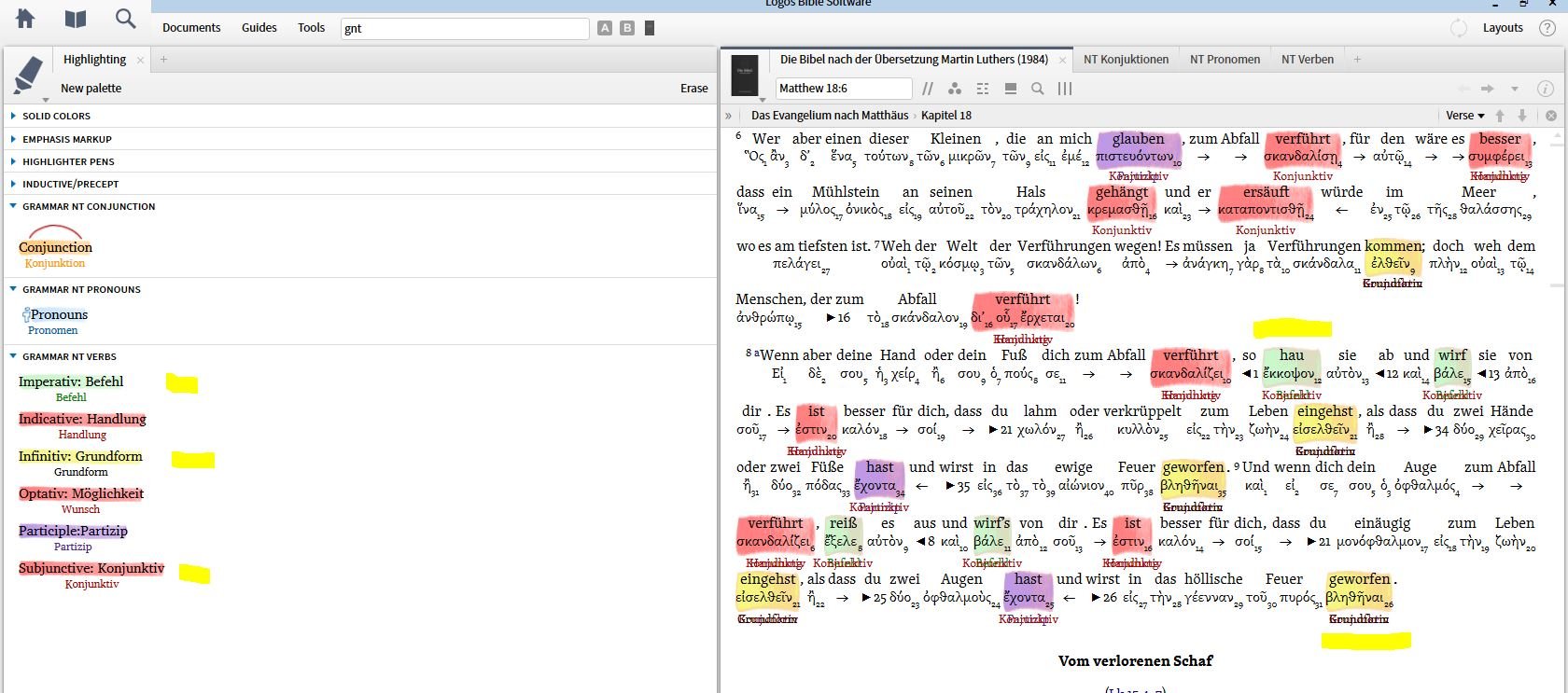The image size is (1568, 693).
Task: Add a new tab after NT Verben
Action: pyautogui.click(x=1357, y=60)
